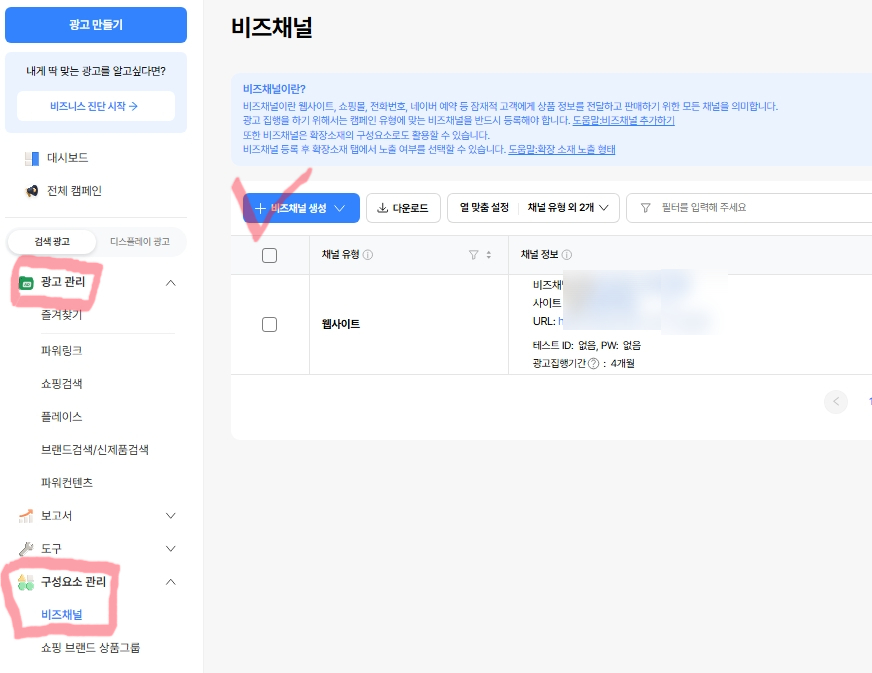Click the 구성요소 관리 icon
The image size is (872, 673).
click(x=26, y=582)
